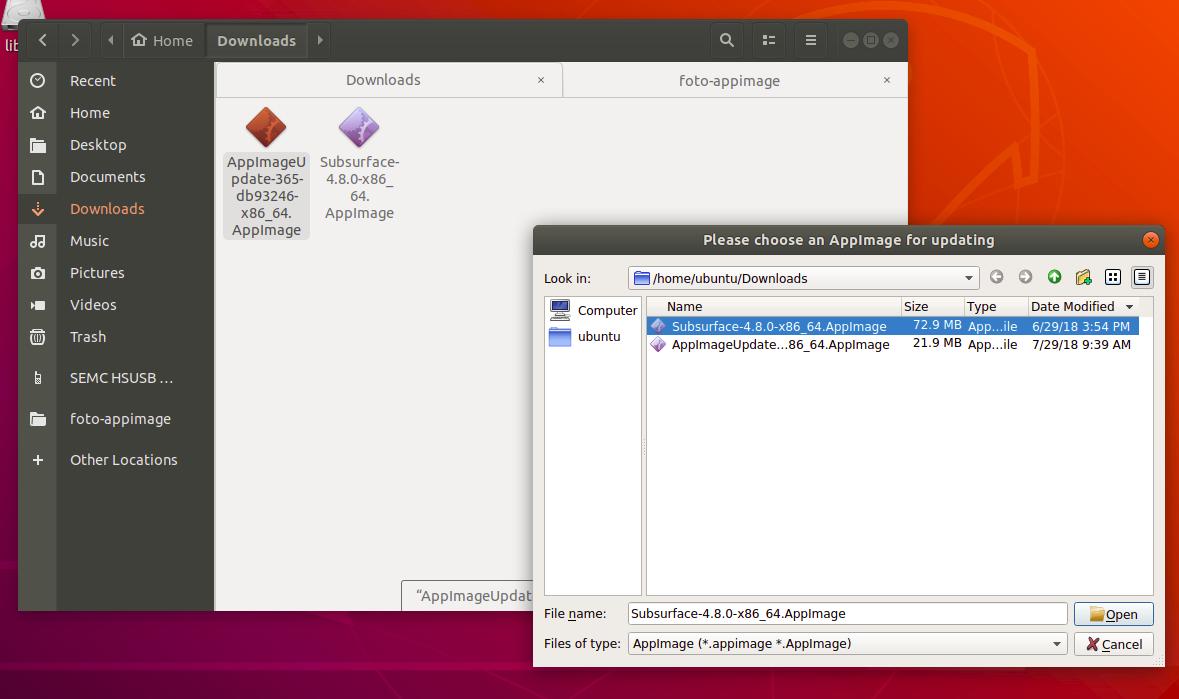This screenshot has width=1179, height=699.
Task: Click the Open button in dialog
Action: point(1114,614)
